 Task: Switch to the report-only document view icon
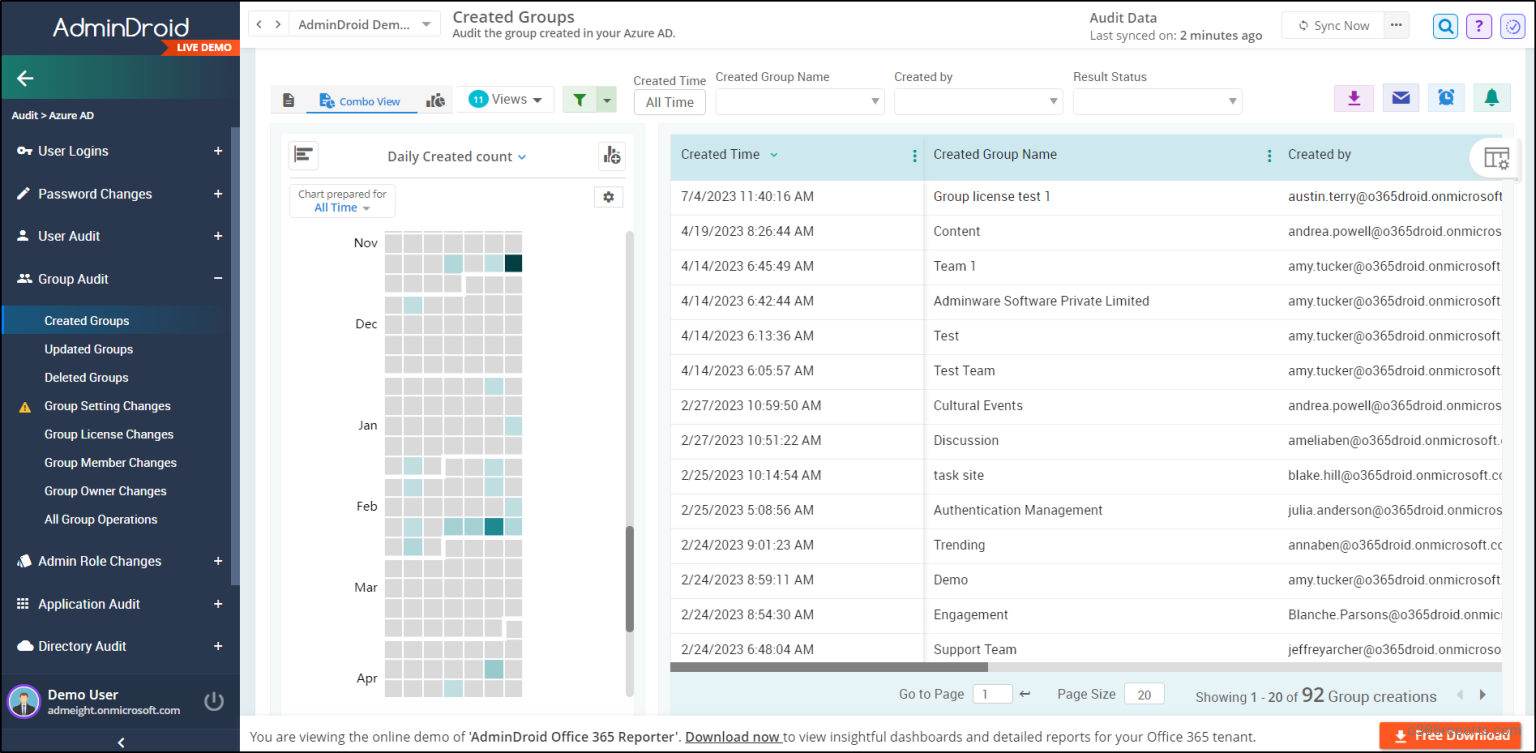[288, 101]
